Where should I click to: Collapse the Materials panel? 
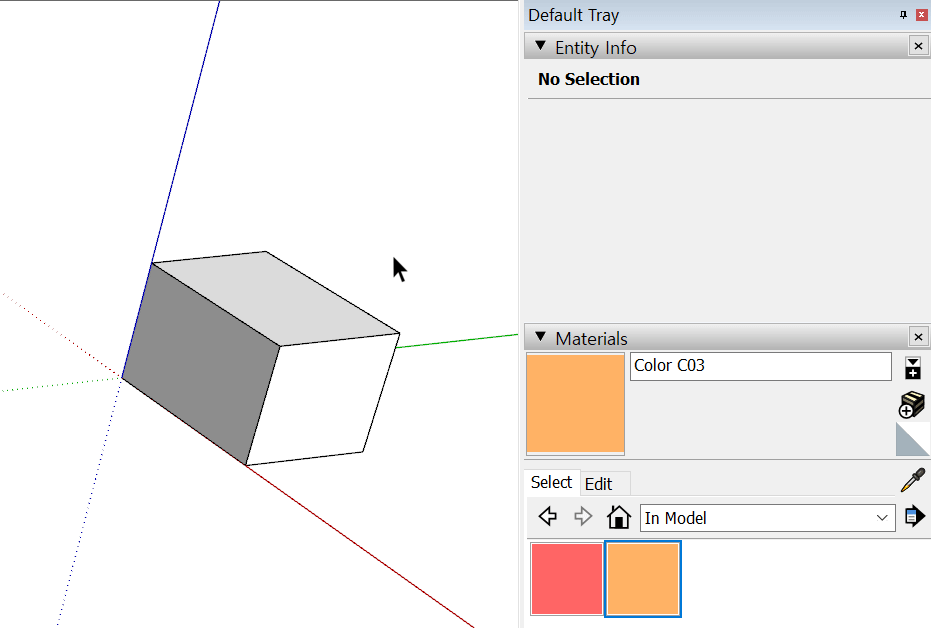[x=540, y=337]
